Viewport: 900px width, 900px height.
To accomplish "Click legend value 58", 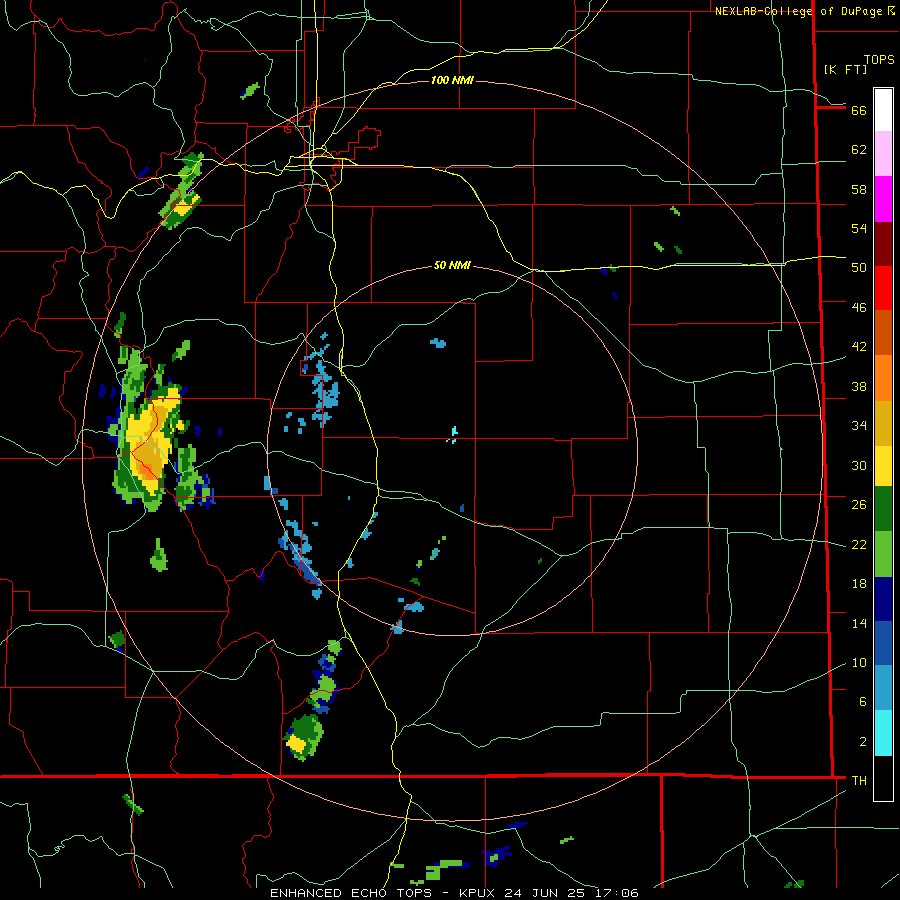I will (859, 189).
